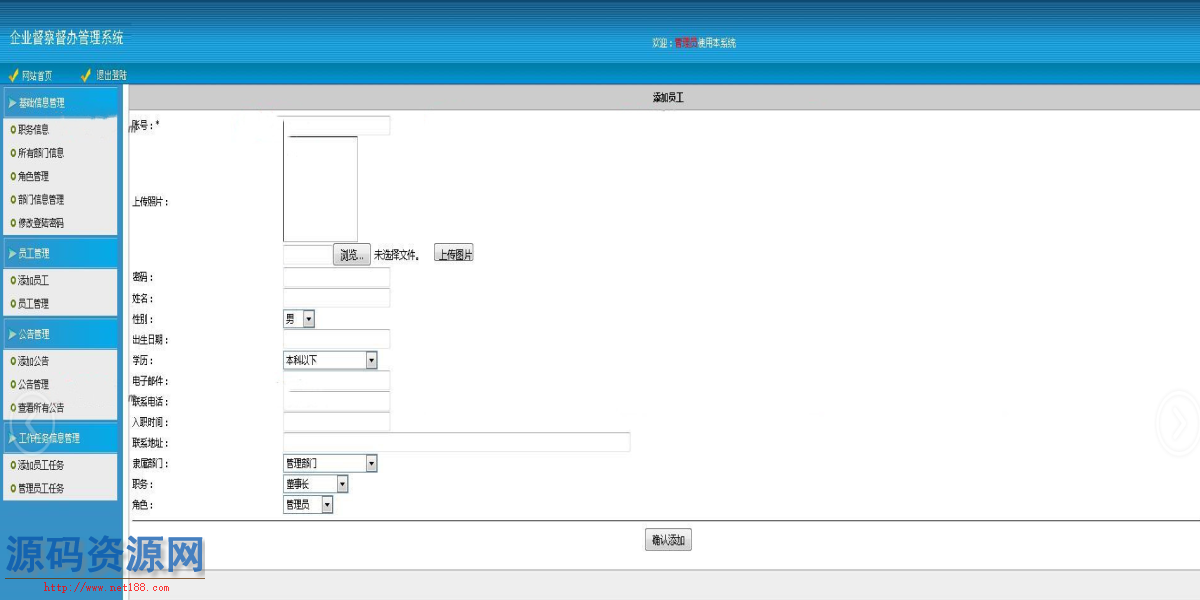
Task: Click the bullet icon next to 添加公告
Action: [13, 361]
